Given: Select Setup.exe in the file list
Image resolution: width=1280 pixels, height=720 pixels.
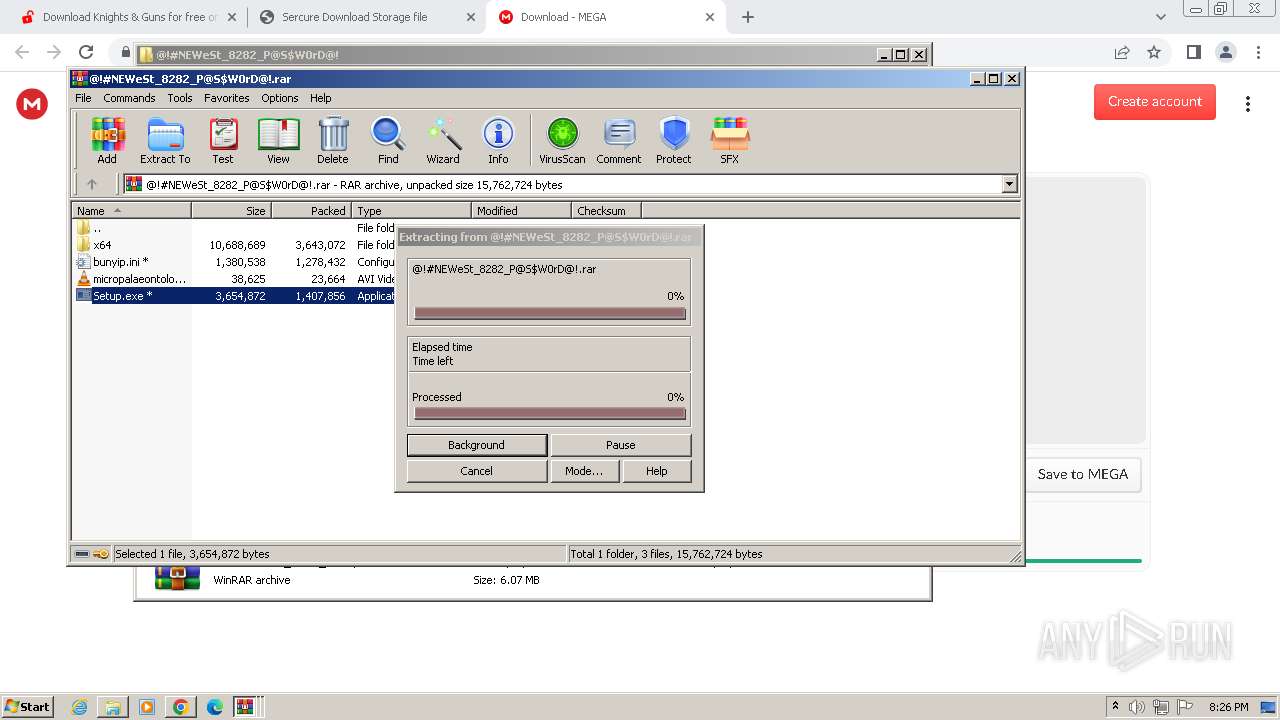Looking at the screenshot, I should coord(231,296).
